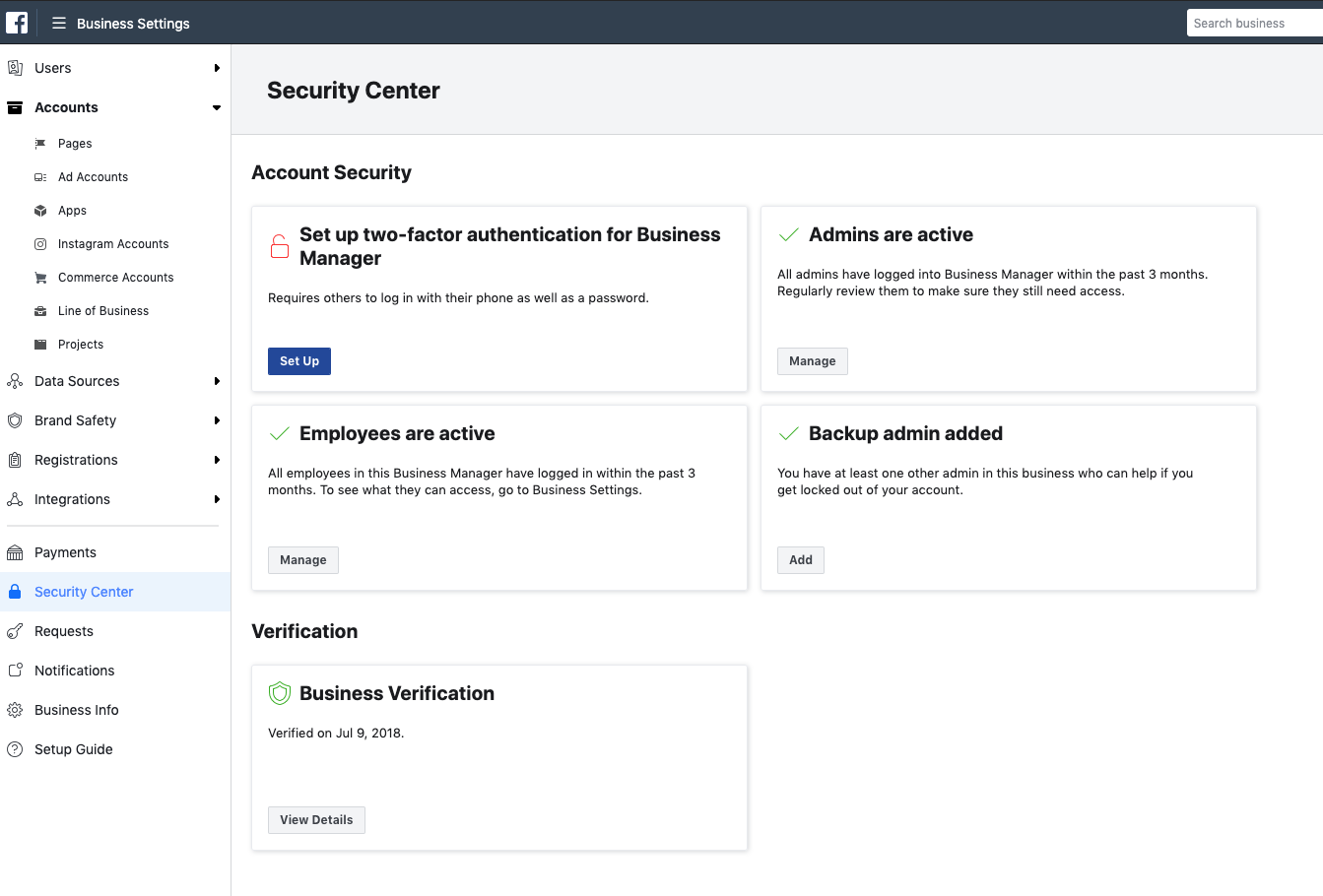Expand the Integrations arrow
This screenshot has width=1323, height=896.
[x=217, y=499]
